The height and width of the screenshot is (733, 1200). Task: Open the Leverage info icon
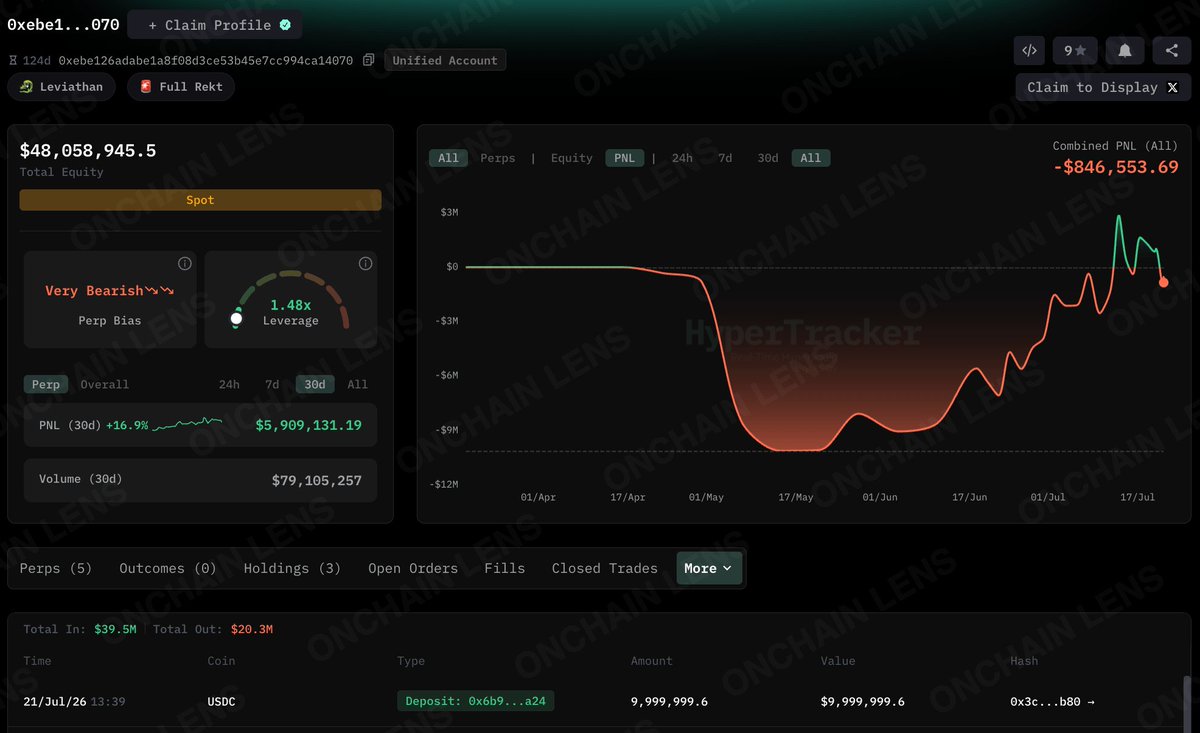click(x=365, y=264)
